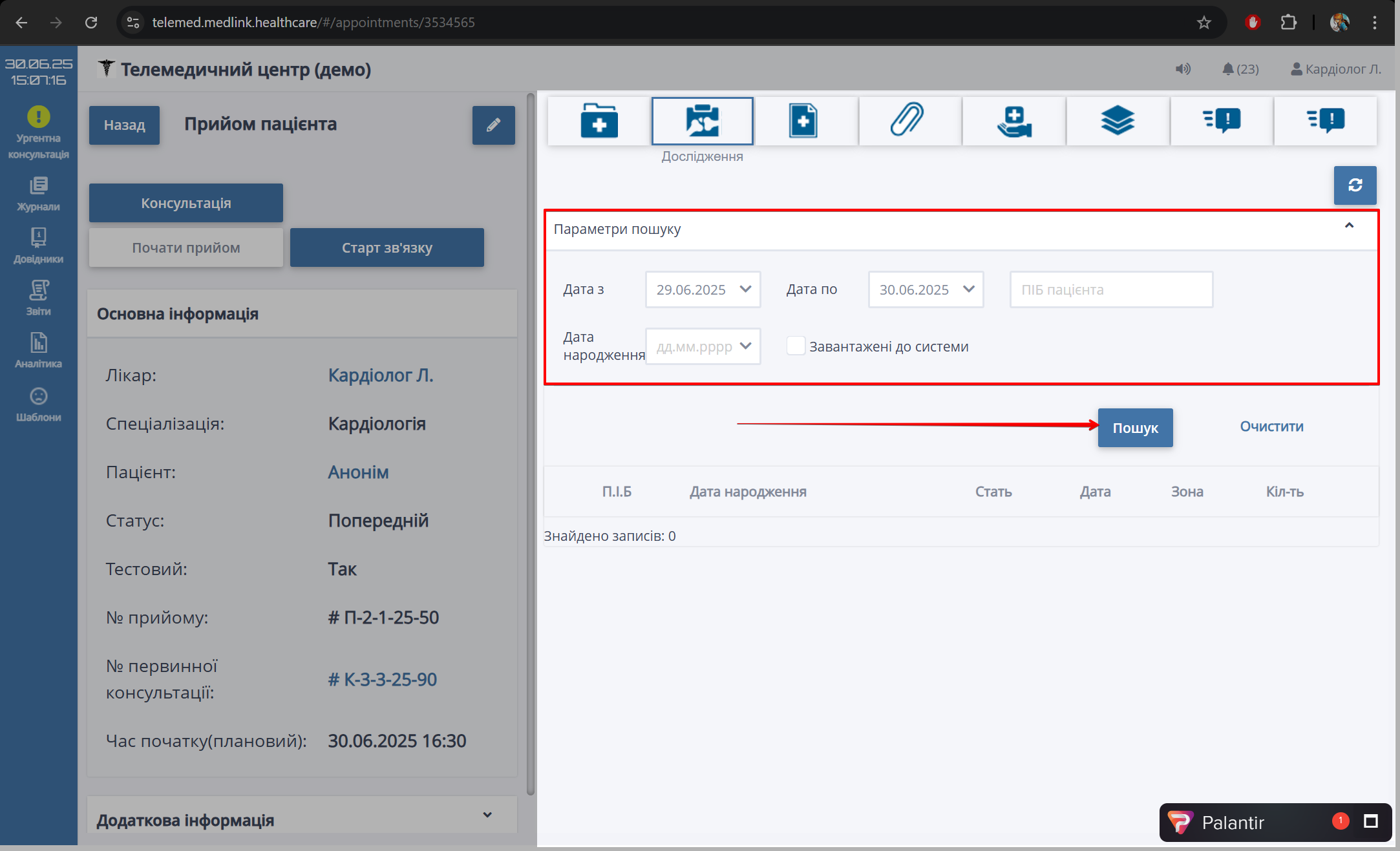
Task: Click 'Очистити' link to clear filters
Action: (1271, 426)
